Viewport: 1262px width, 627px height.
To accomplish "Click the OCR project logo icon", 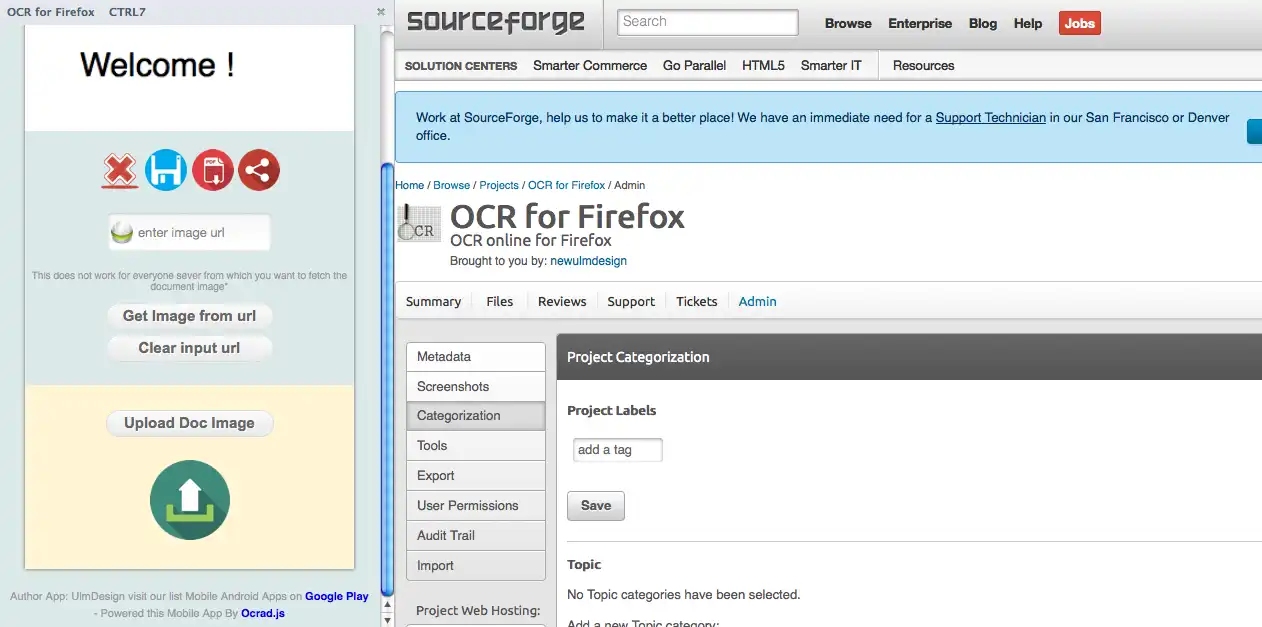I will [x=419, y=222].
